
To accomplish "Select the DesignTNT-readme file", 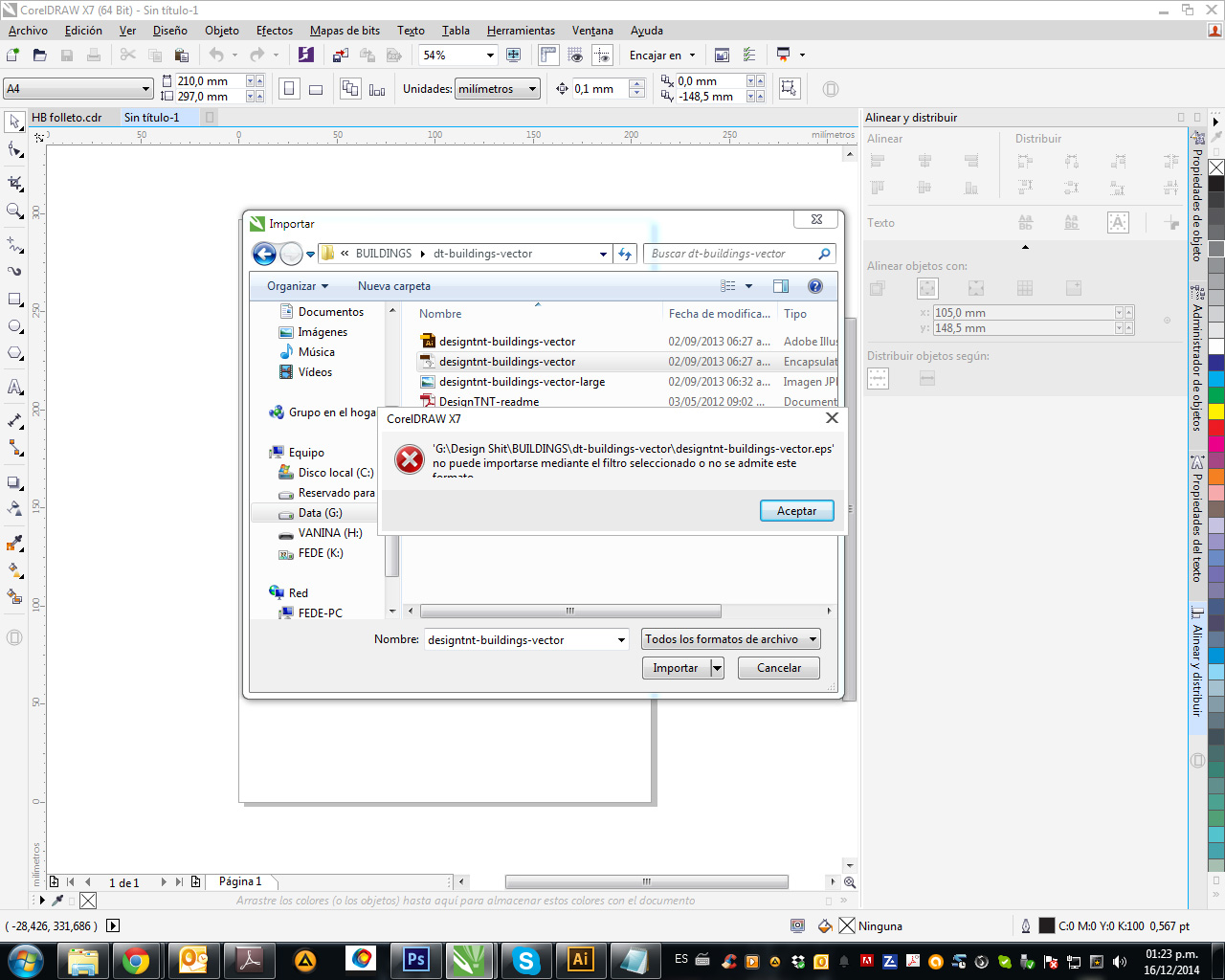I will [488, 402].
